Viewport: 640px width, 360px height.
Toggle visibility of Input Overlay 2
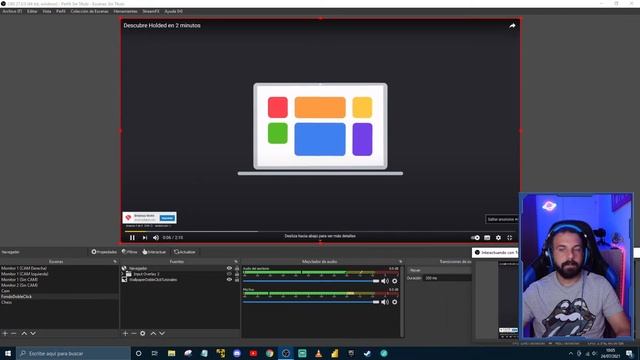(x=229, y=274)
